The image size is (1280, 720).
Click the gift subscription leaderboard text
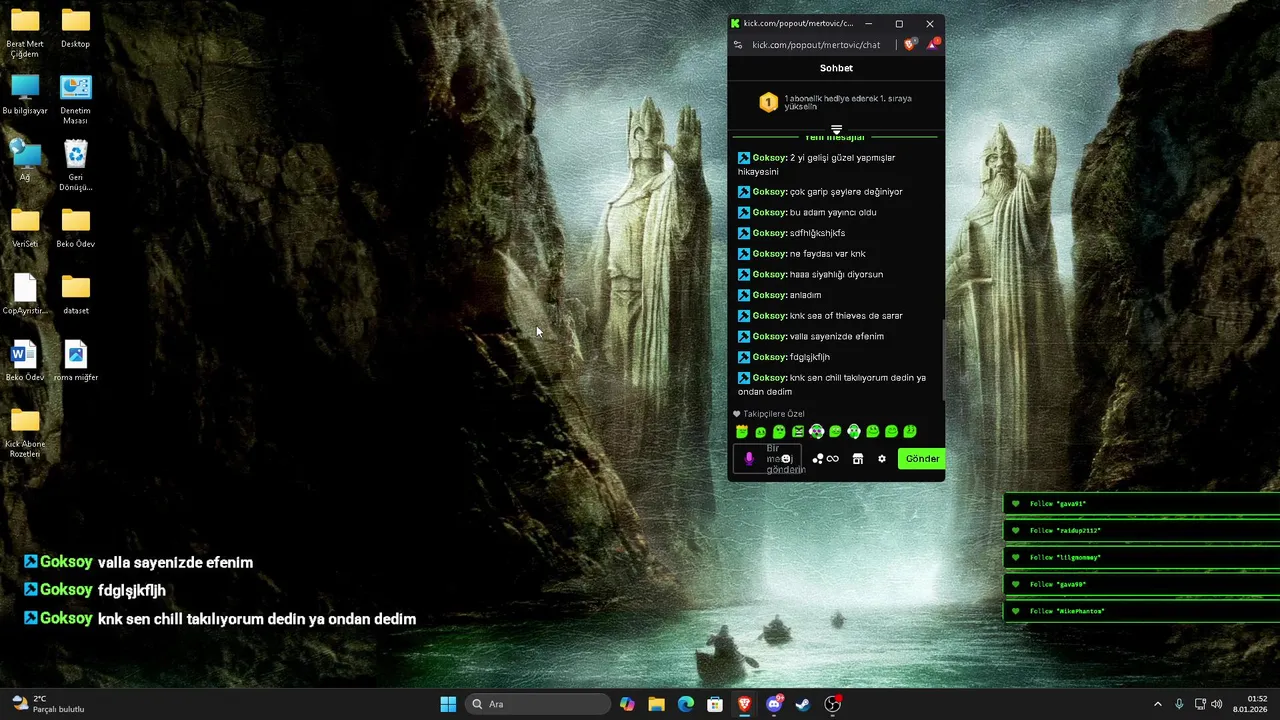847,102
